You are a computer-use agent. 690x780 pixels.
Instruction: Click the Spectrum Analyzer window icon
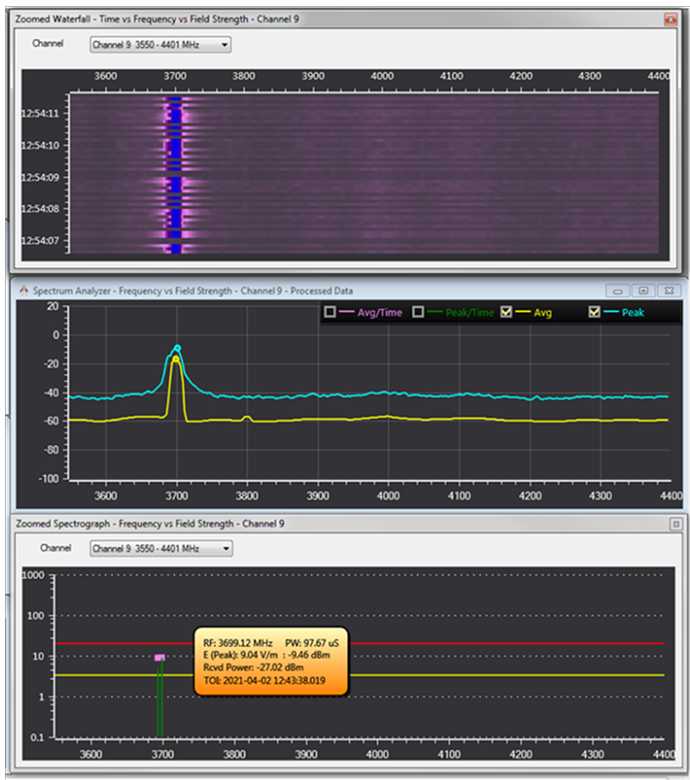pyautogui.click(x=23, y=291)
